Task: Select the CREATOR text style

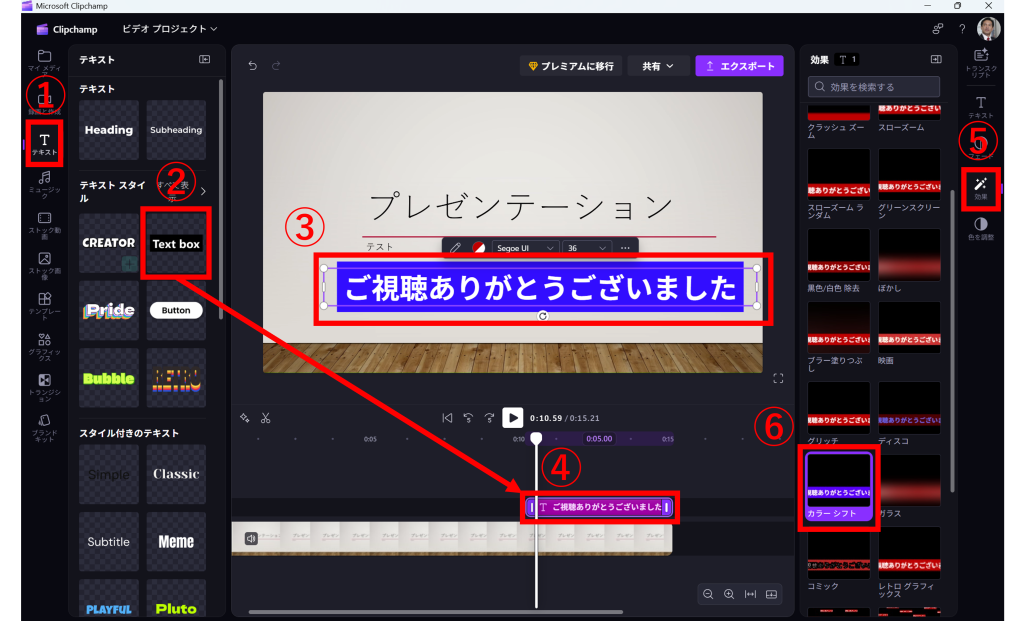Action: 108,243
